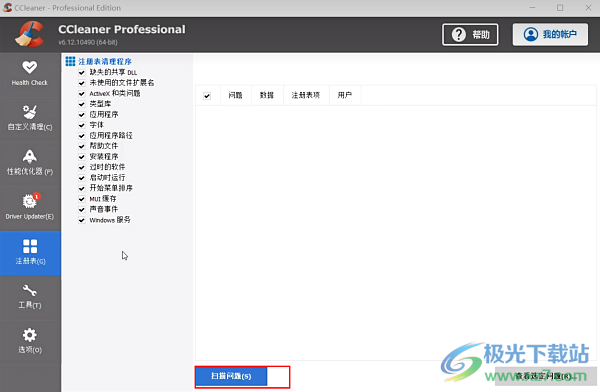
Task: Open Driver Updater(E) section
Action: (30, 208)
